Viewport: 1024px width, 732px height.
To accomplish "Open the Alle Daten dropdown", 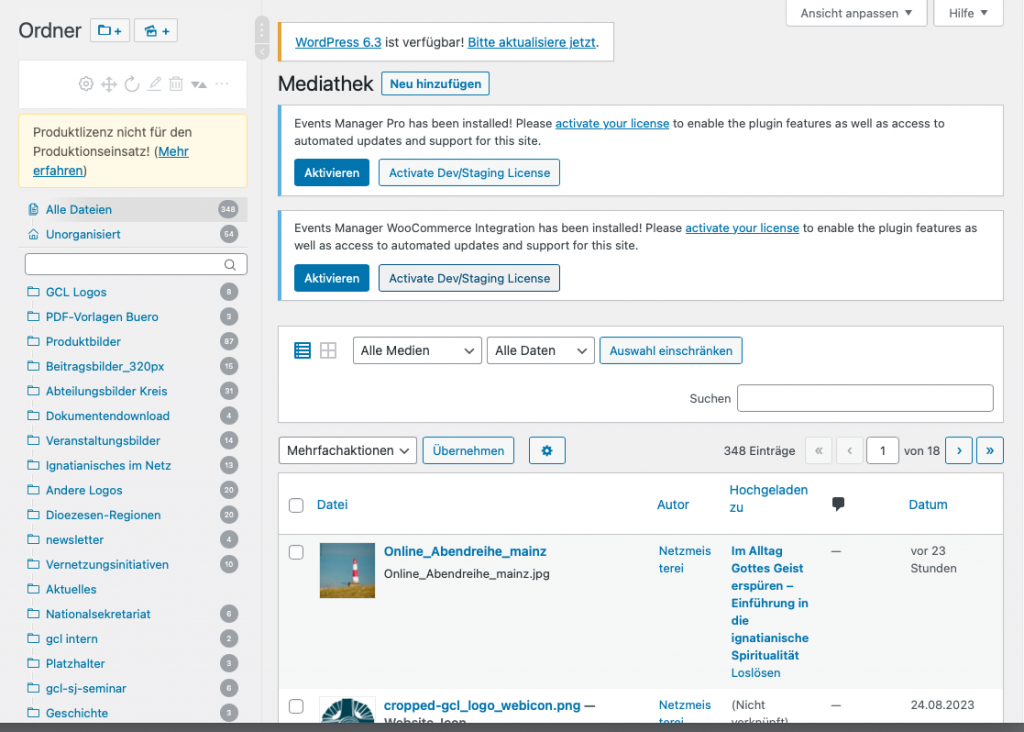I will (x=541, y=351).
